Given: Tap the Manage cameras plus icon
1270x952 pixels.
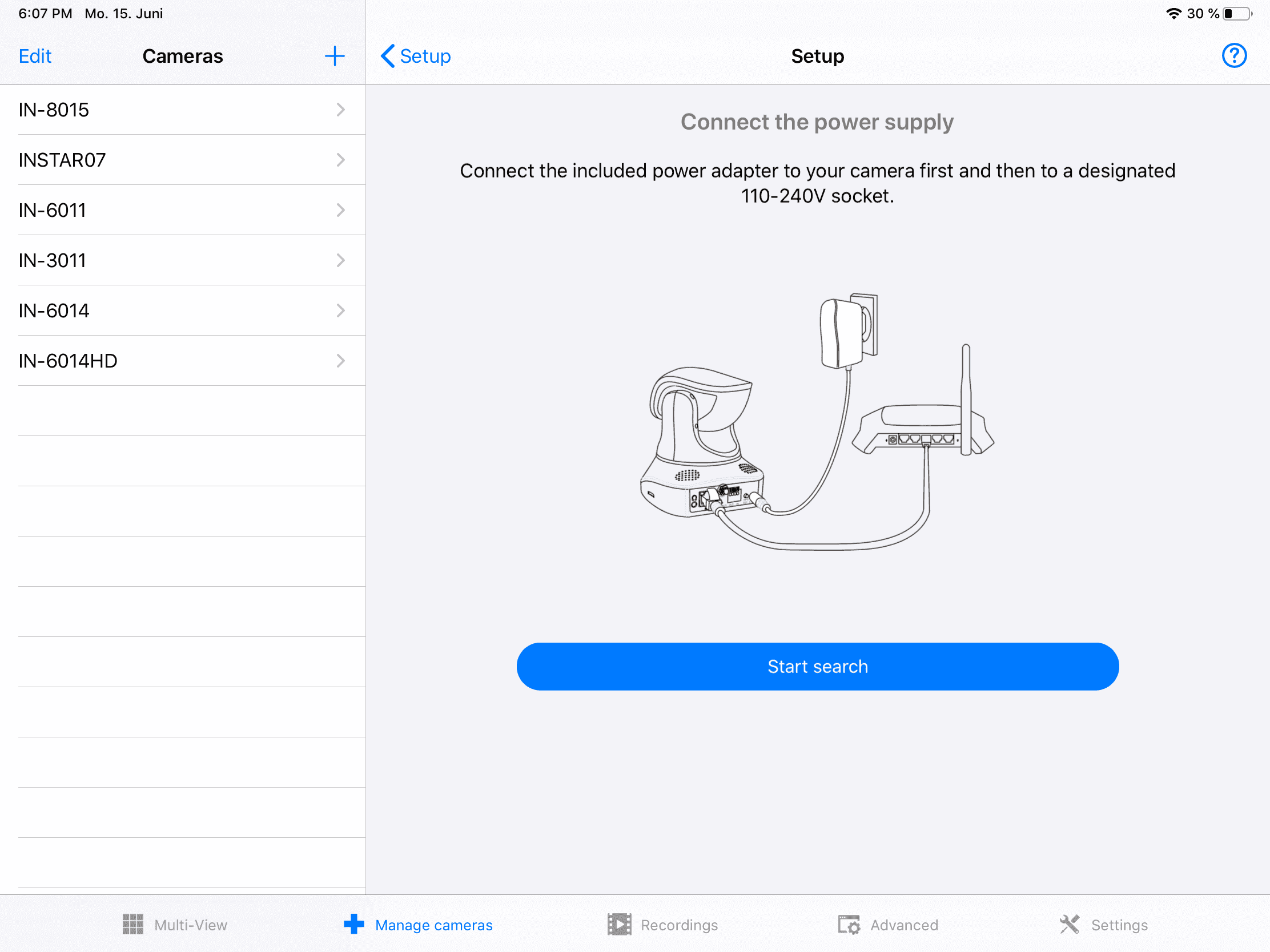Looking at the screenshot, I should pyautogui.click(x=353, y=925).
